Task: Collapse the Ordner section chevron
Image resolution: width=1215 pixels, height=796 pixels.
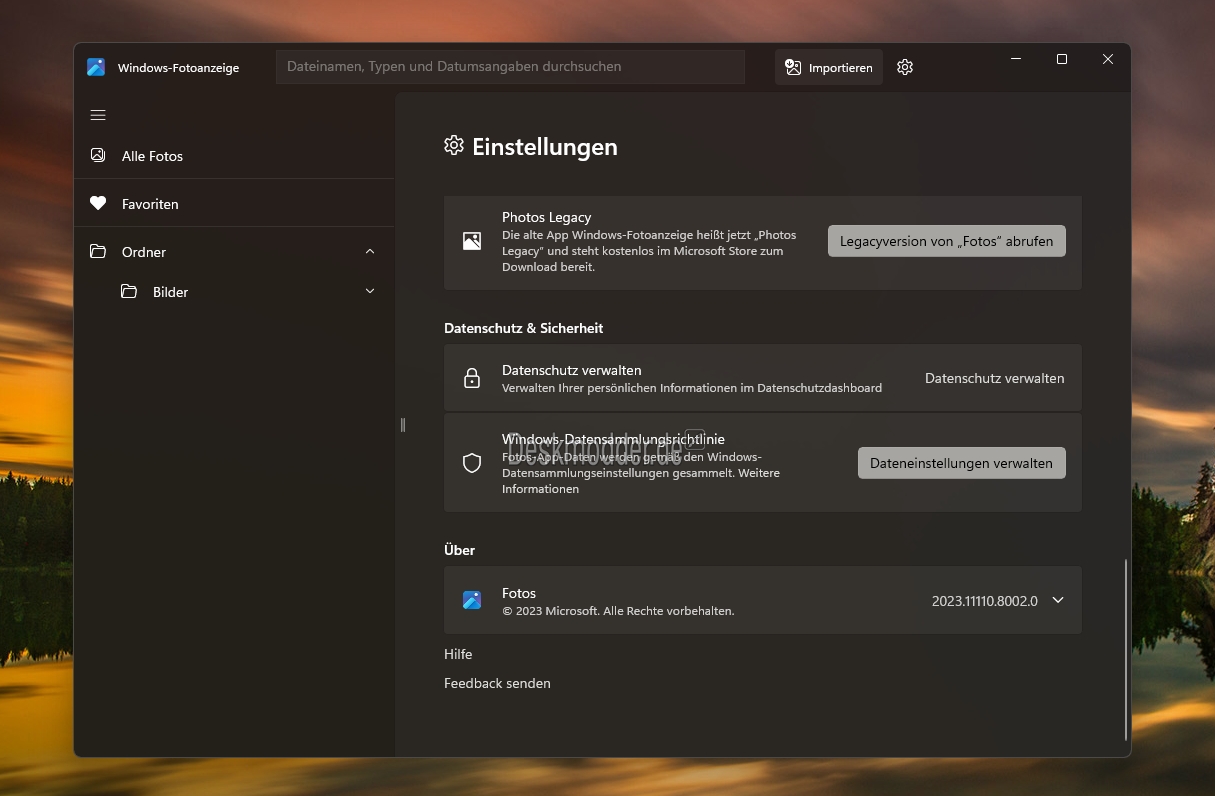Action: coord(370,251)
